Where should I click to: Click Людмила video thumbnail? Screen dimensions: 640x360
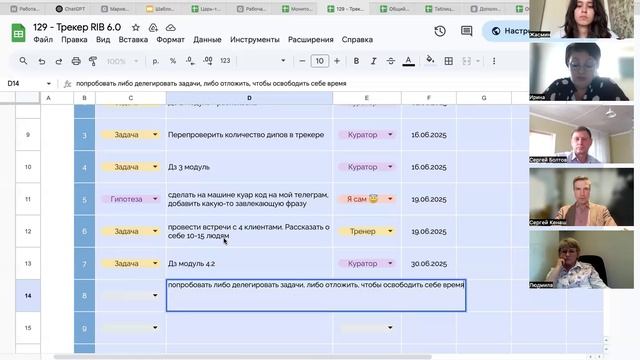(581, 260)
